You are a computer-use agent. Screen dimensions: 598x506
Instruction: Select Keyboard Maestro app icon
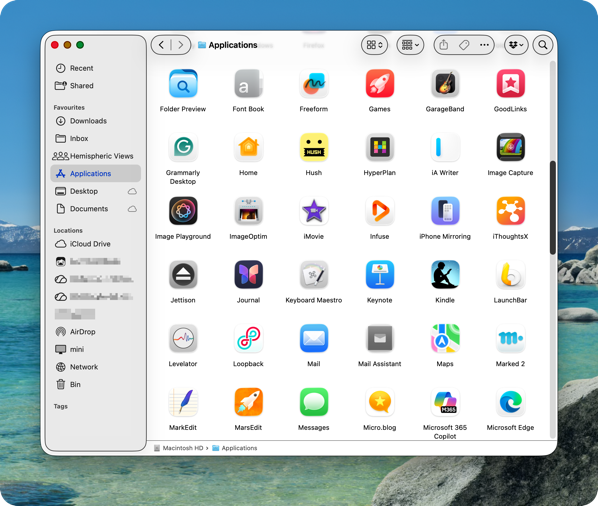click(x=314, y=275)
